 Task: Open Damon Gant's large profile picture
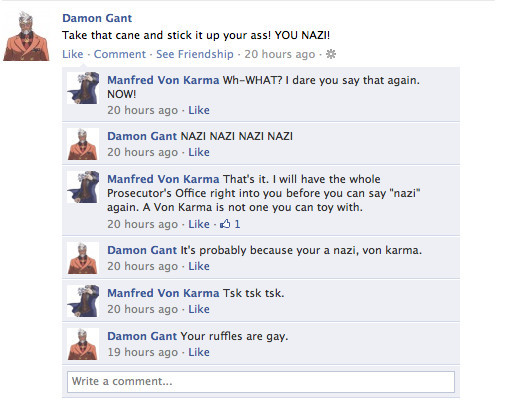click(26, 36)
